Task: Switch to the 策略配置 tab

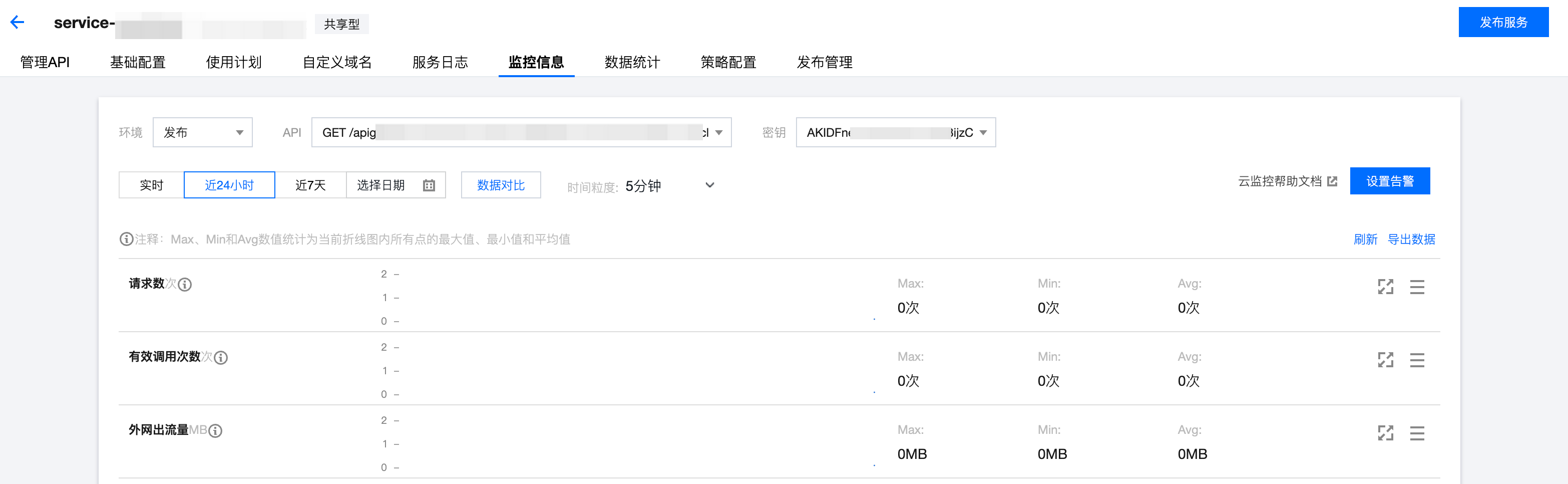Action: (728, 62)
